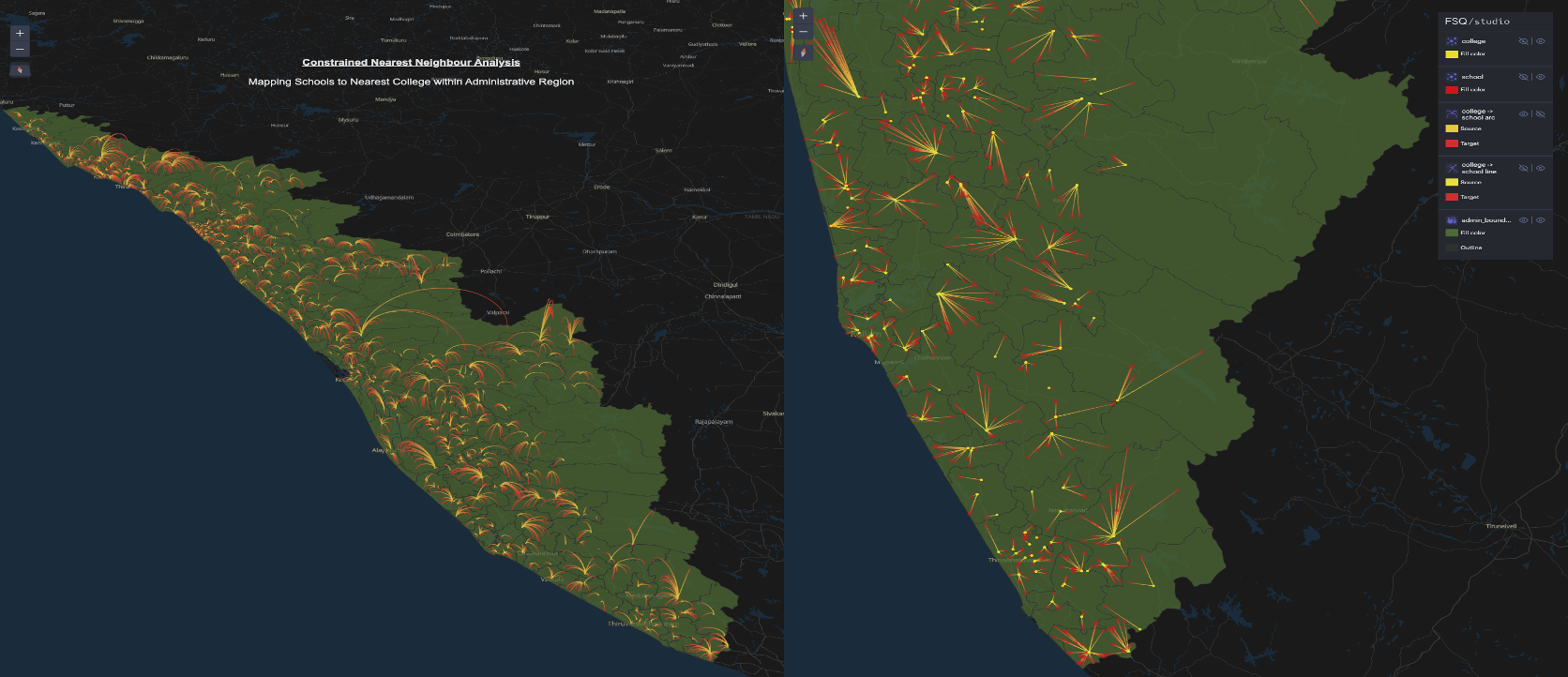Click the yellow college fill color swatch
The height and width of the screenshot is (677, 1568).
point(1452,54)
